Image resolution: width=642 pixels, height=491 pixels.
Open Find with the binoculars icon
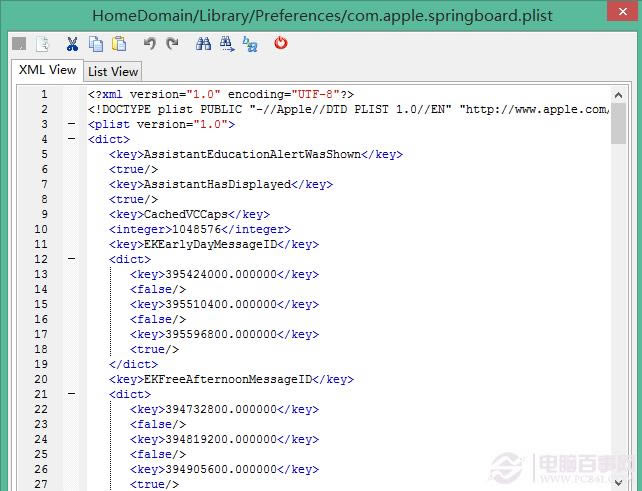coord(203,43)
